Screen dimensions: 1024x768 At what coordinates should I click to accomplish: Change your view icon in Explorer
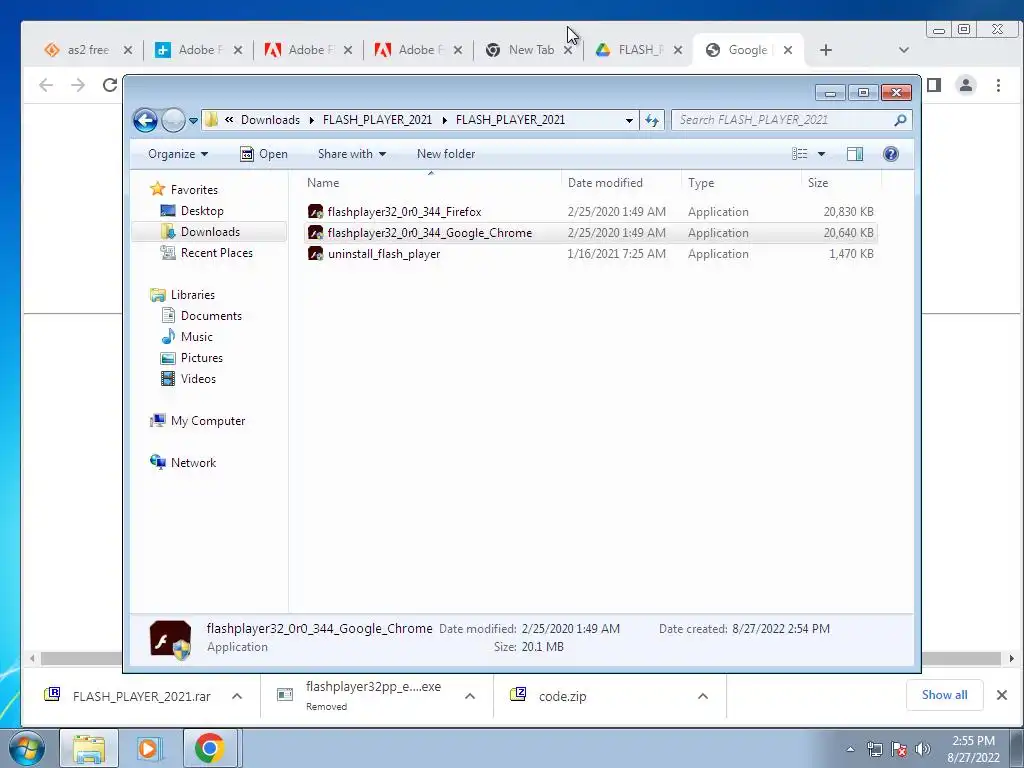click(800, 154)
